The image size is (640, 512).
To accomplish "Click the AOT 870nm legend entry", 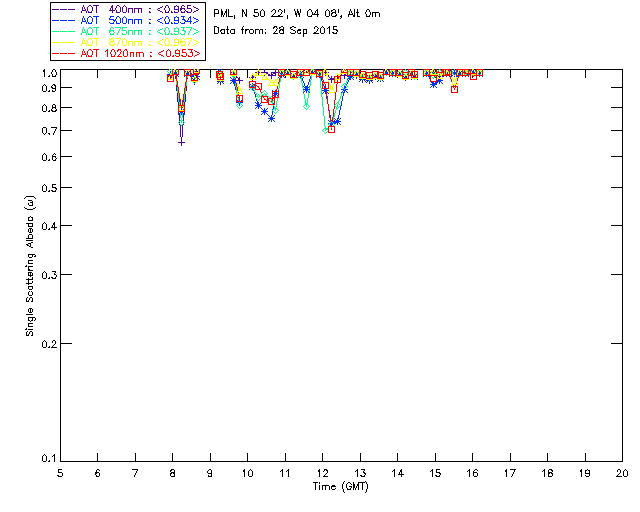I will click(126, 42).
